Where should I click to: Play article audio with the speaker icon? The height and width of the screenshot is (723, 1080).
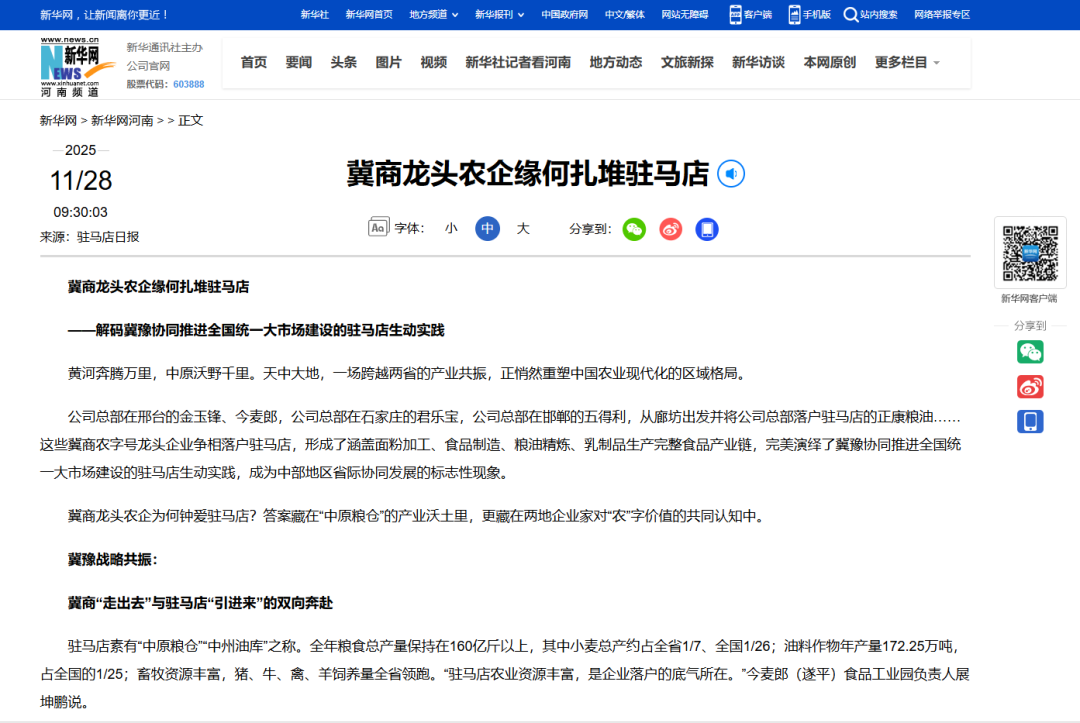tap(731, 174)
